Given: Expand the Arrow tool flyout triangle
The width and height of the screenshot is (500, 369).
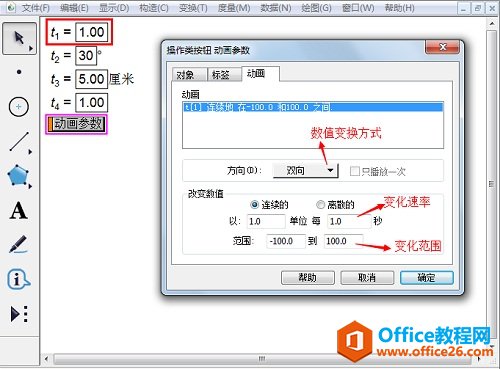Looking at the screenshot, I should (31, 49).
